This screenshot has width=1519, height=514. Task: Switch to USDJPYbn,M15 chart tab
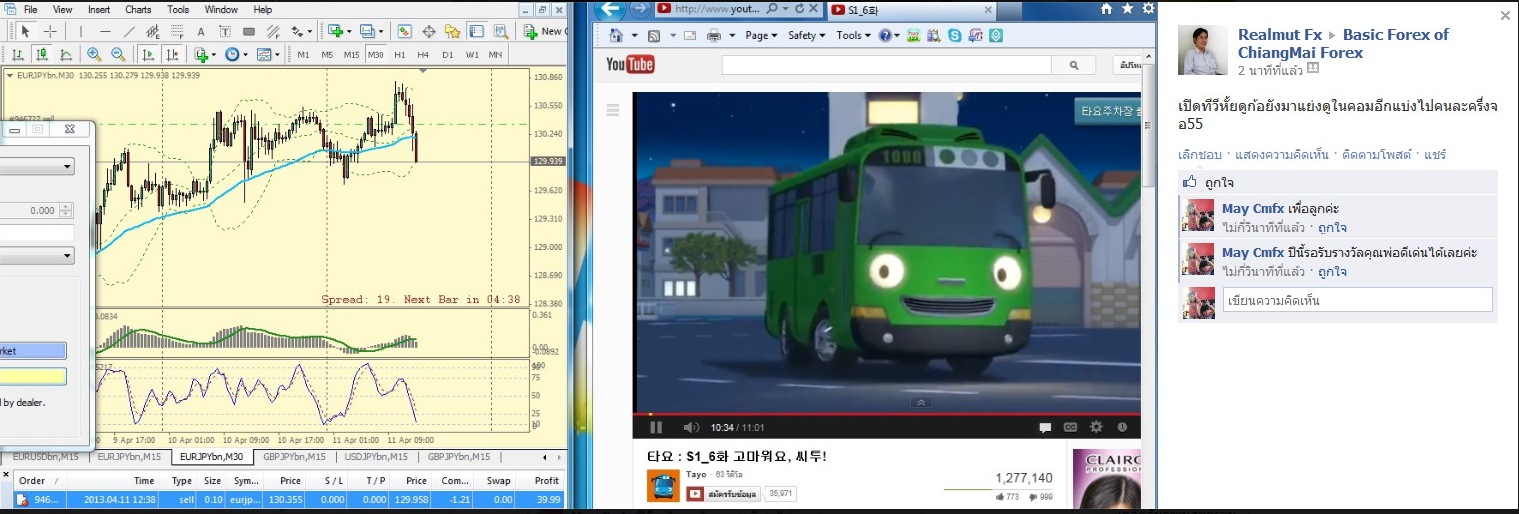pos(376,457)
